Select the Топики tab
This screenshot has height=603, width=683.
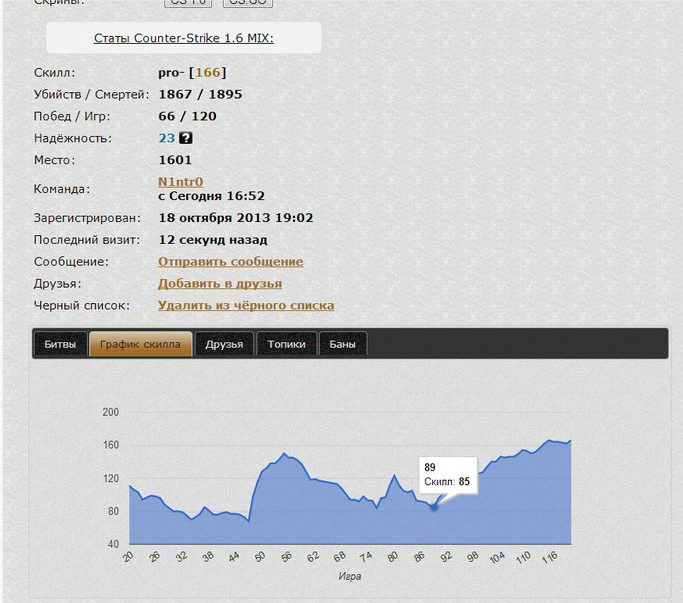click(x=286, y=344)
